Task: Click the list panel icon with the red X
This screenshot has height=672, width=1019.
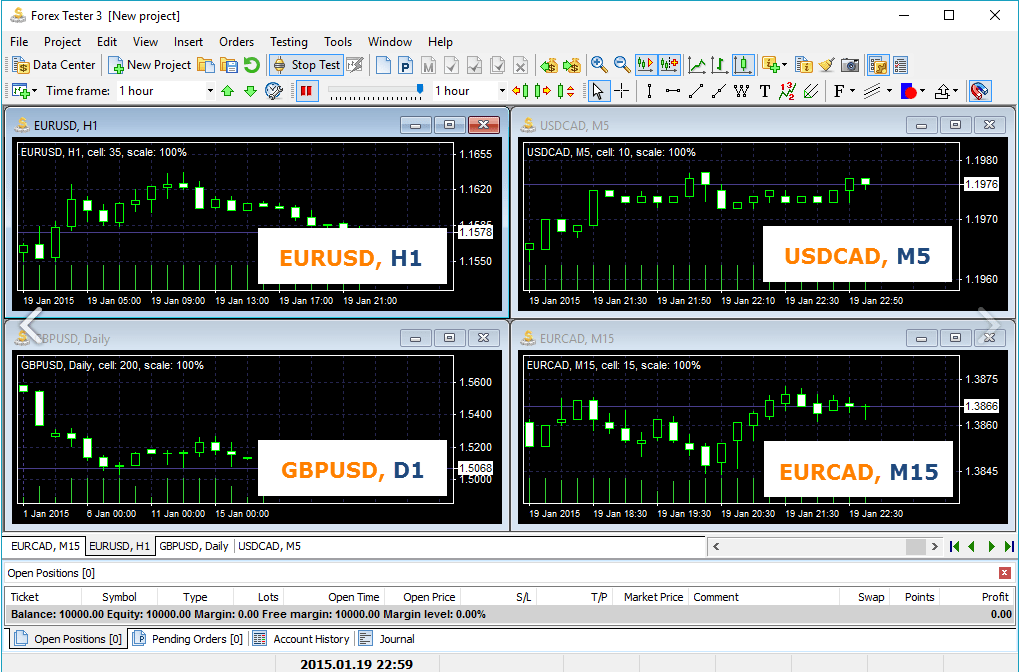Action: pos(901,65)
